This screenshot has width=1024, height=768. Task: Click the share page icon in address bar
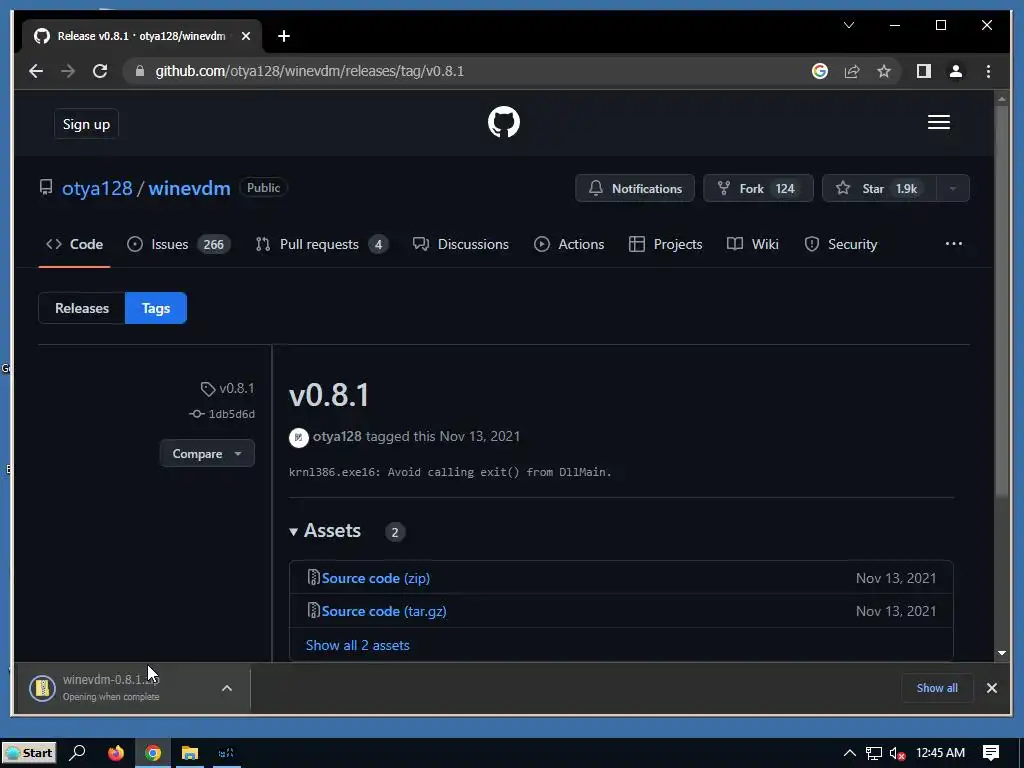pos(852,71)
